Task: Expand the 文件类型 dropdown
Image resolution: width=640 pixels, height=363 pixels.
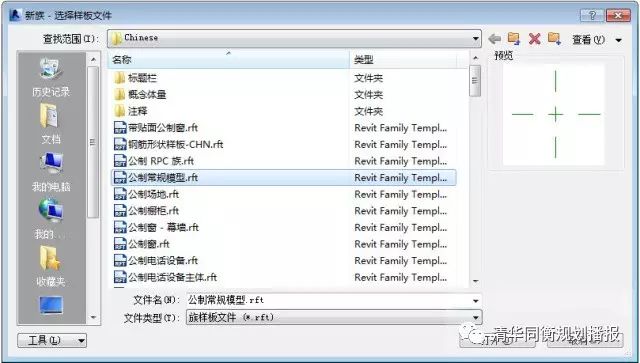Action: tap(476, 318)
